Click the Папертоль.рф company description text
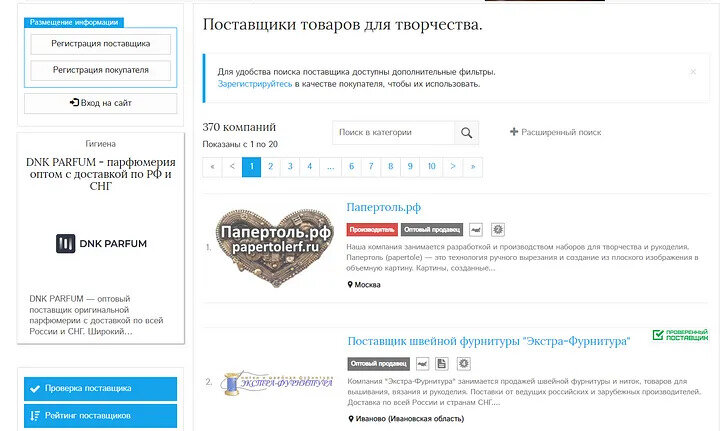 coord(522,257)
